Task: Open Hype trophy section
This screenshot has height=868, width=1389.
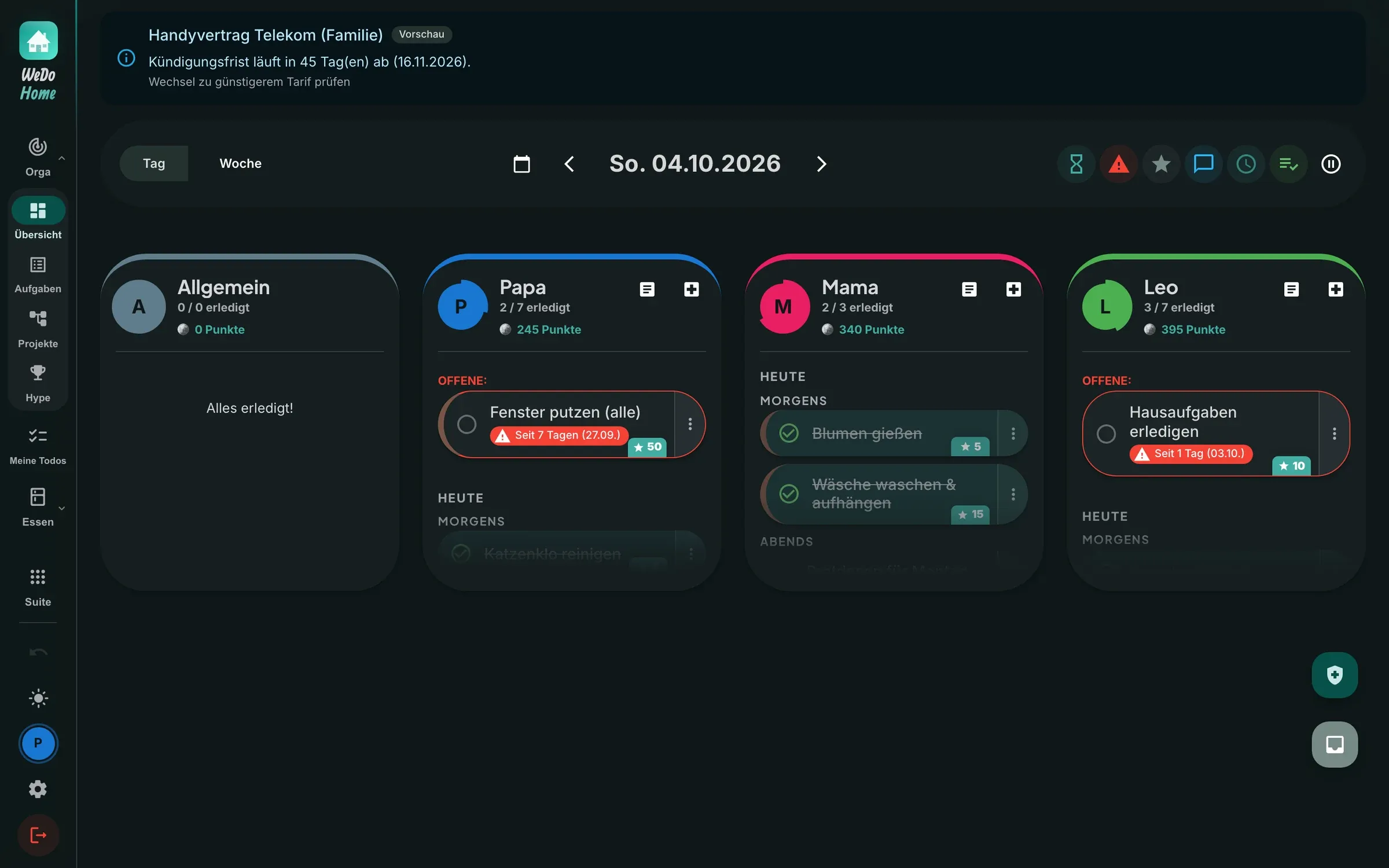Action: coord(38,384)
